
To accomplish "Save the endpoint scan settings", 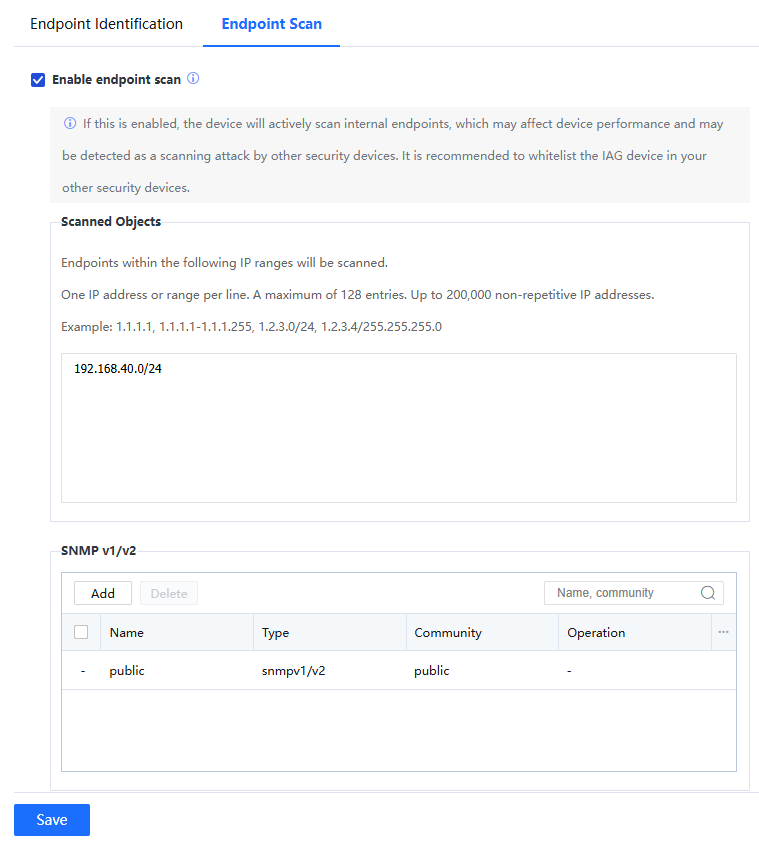I will 52,820.
